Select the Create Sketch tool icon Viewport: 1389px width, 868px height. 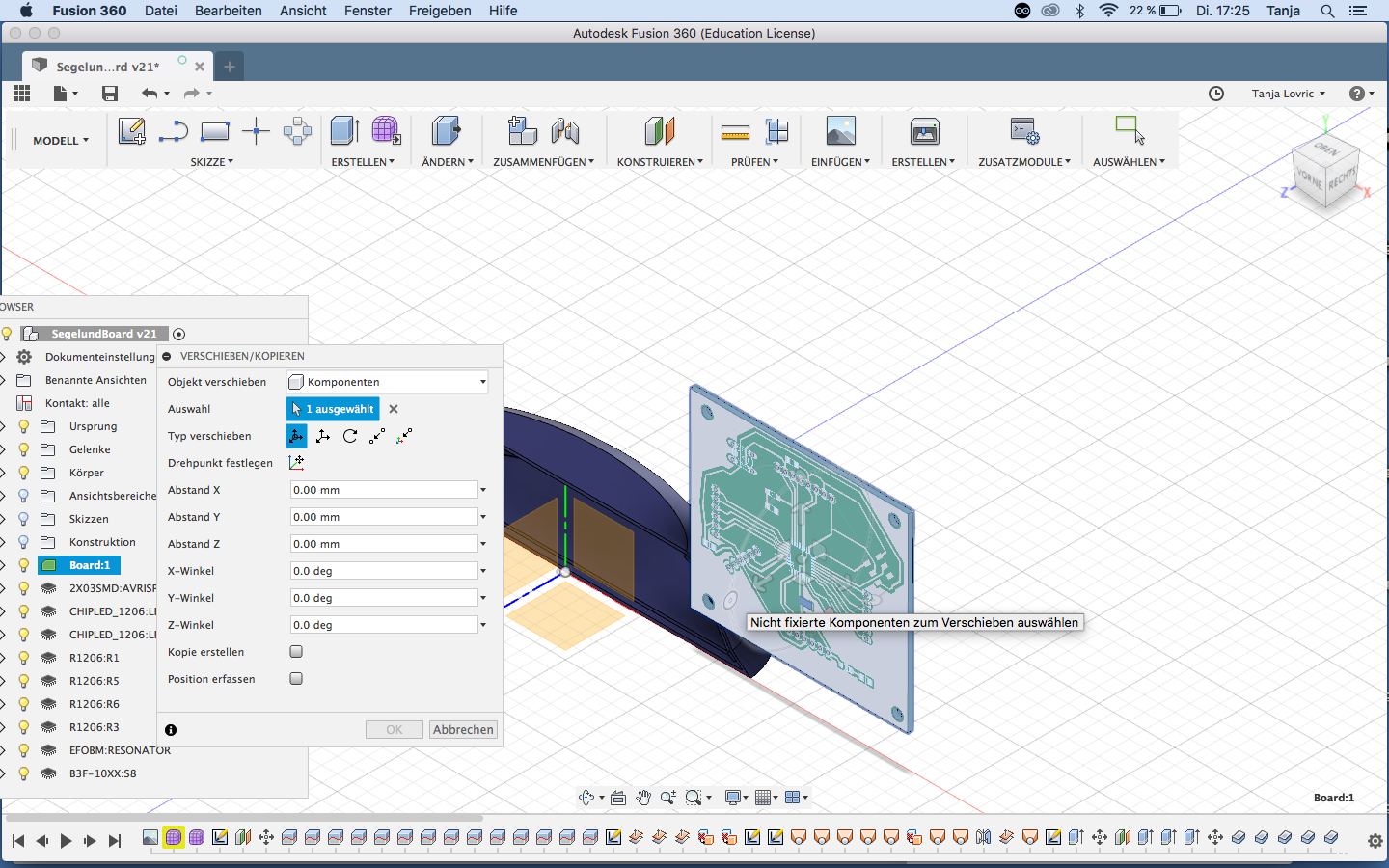click(x=132, y=131)
